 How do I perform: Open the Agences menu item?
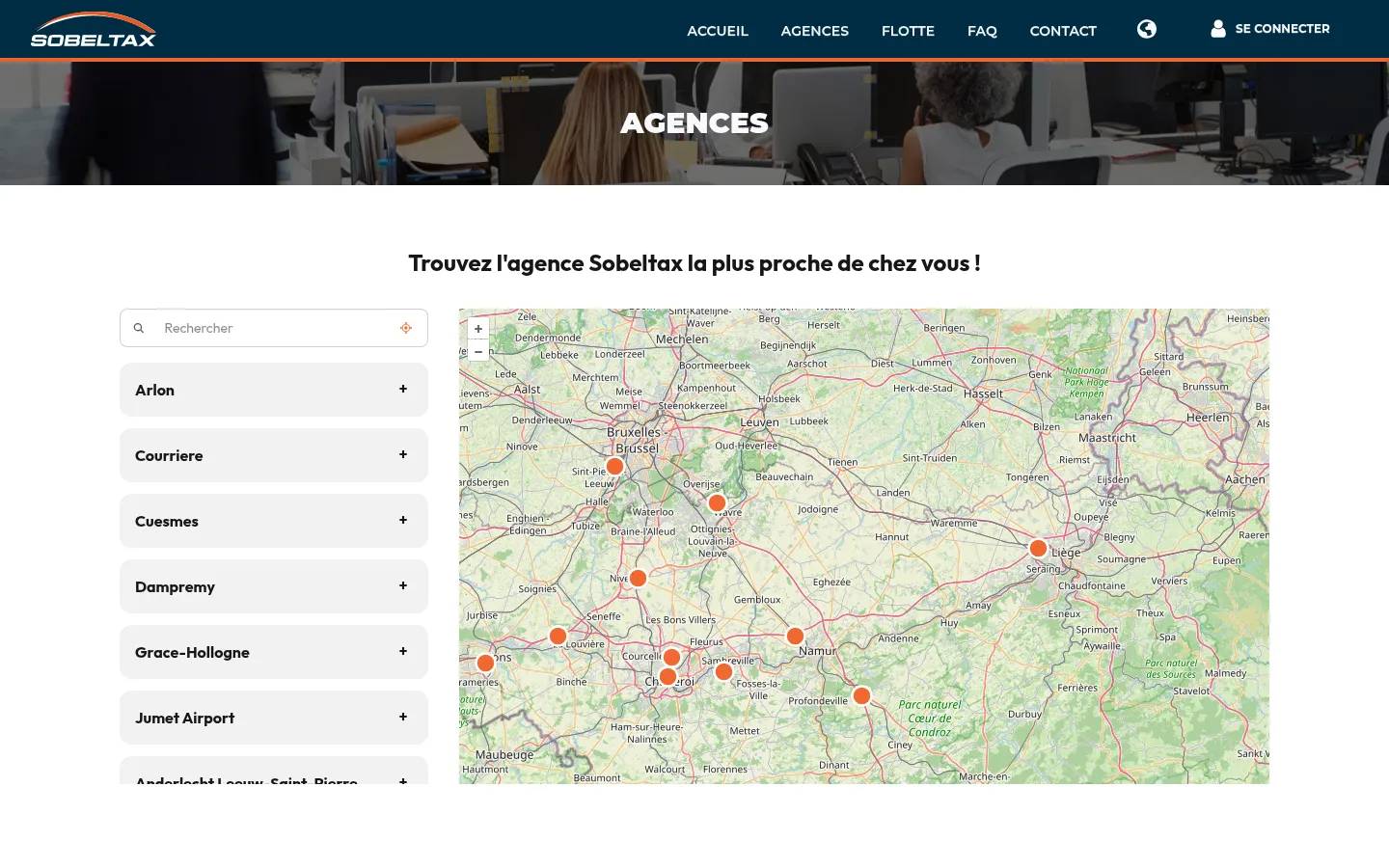tap(815, 31)
